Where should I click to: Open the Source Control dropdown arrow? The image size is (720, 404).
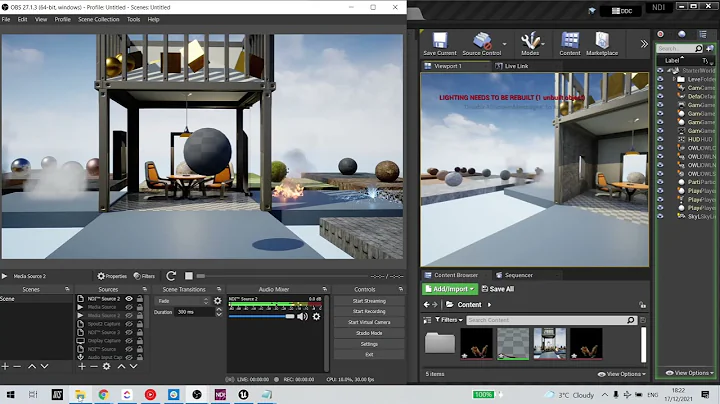pyautogui.click(x=505, y=44)
